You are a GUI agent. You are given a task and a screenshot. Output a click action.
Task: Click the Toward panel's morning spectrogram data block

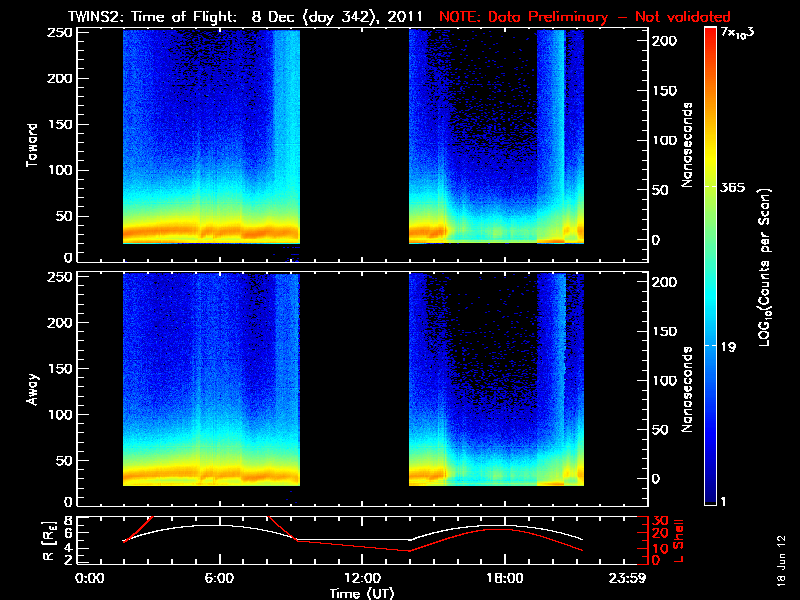(211, 137)
